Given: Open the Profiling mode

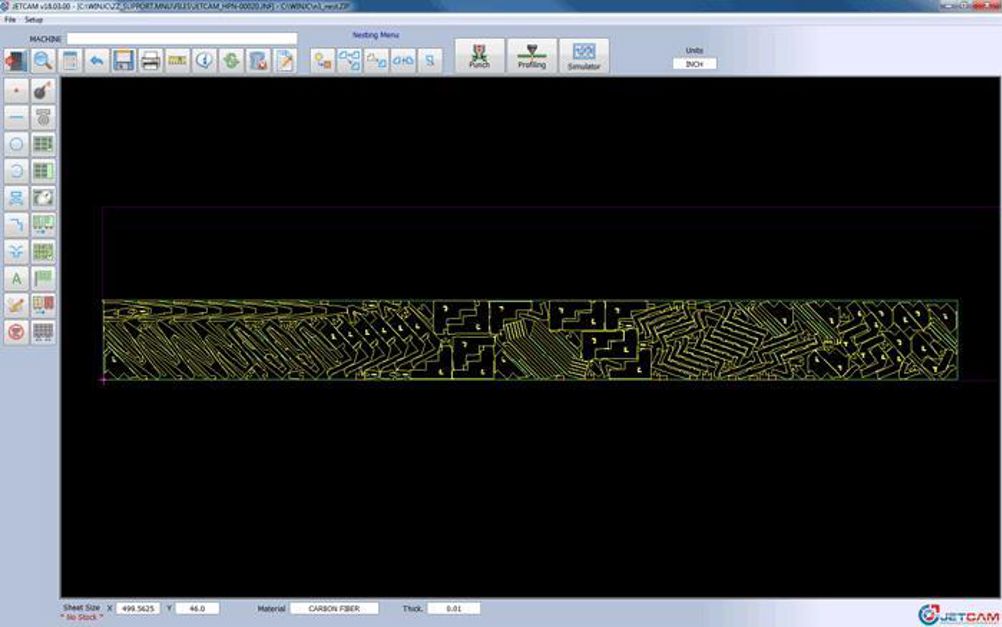Looking at the screenshot, I should pos(532,56).
